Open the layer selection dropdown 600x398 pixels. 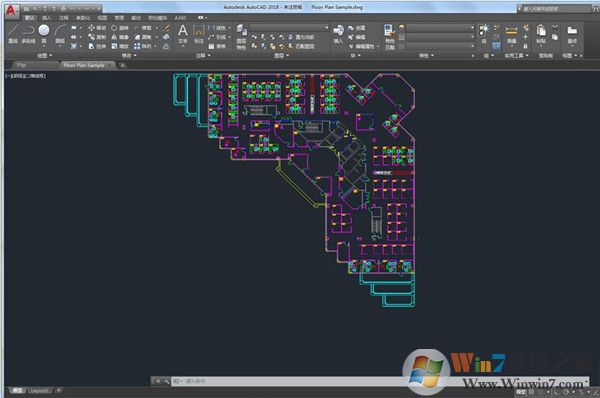click(x=289, y=28)
